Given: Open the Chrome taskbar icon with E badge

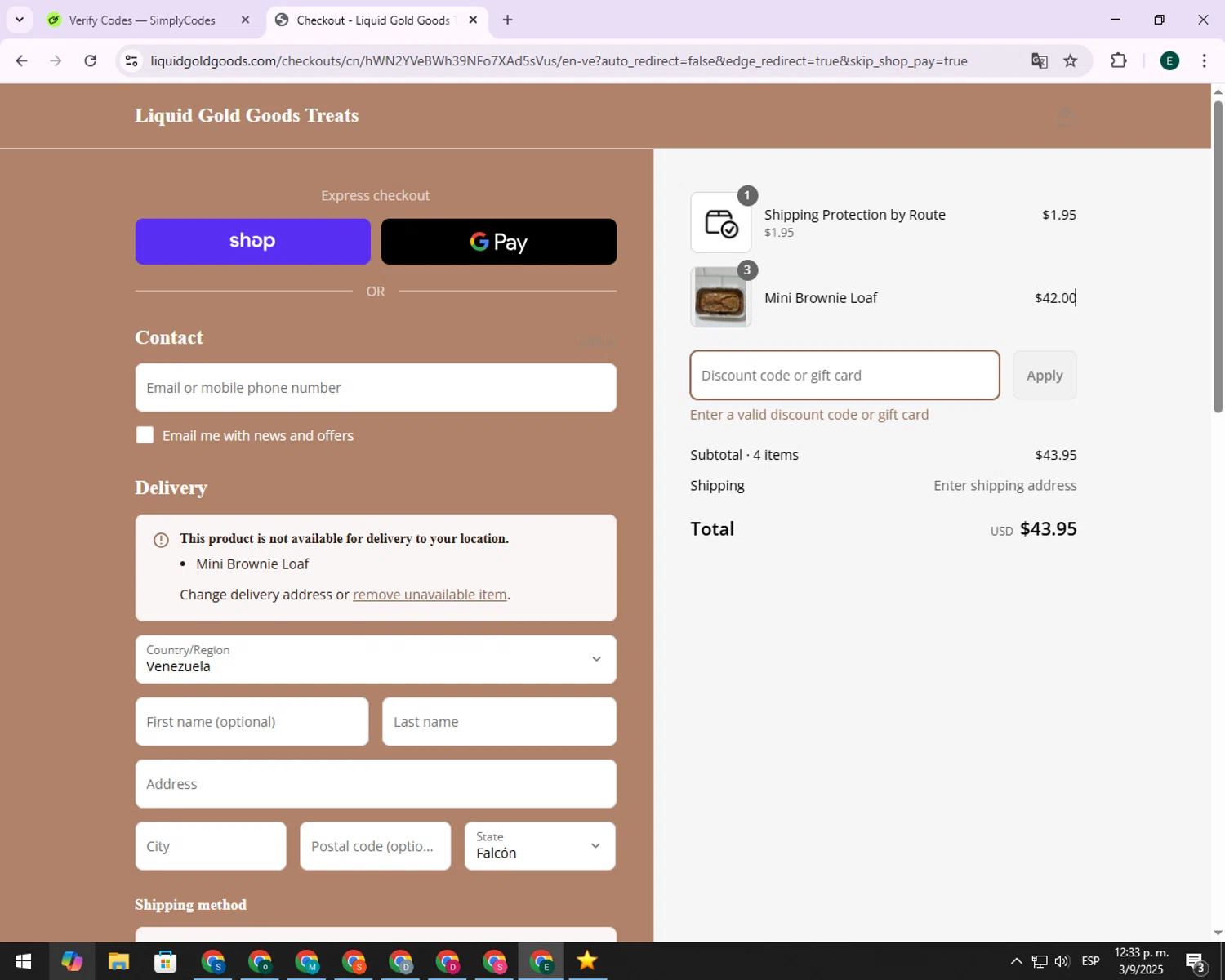Looking at the screenshot, I should (x=541, y=961).
